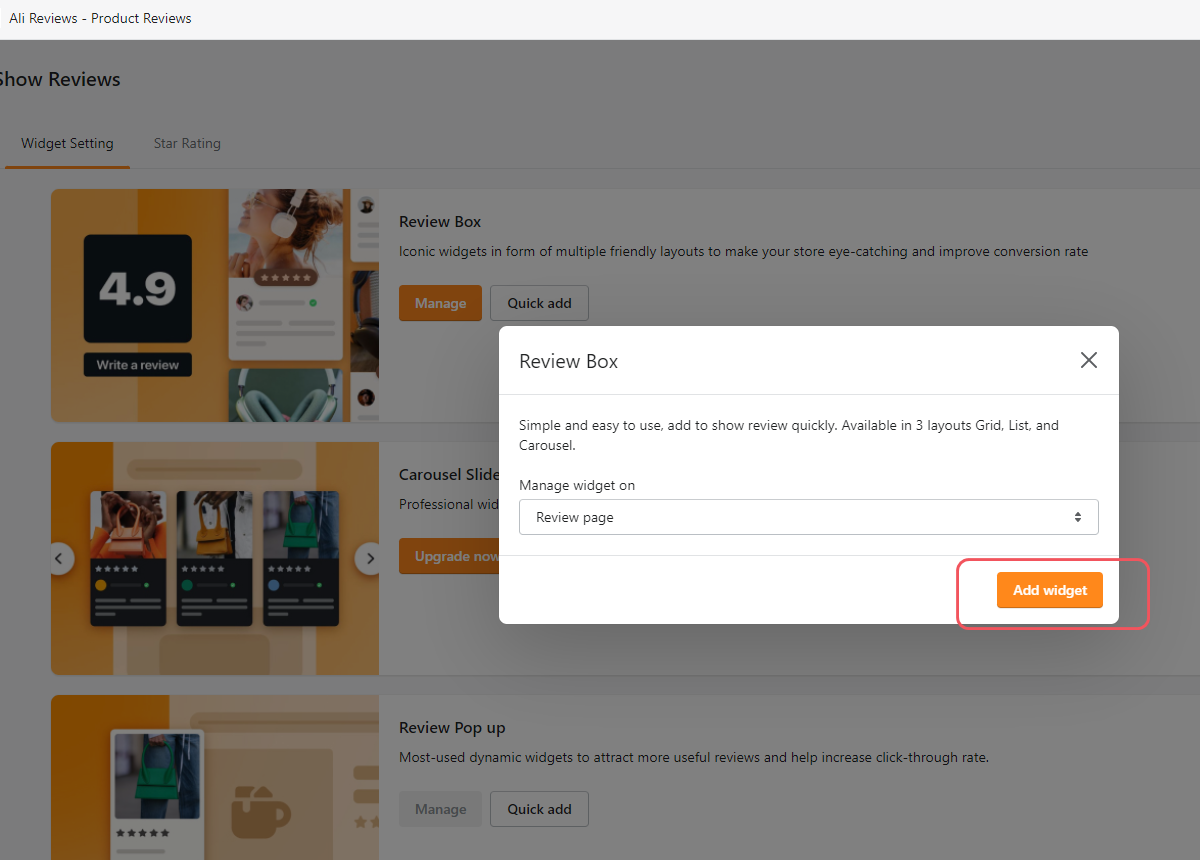
Task: Click the Review Pop up preview image
Action: (215, 777)
